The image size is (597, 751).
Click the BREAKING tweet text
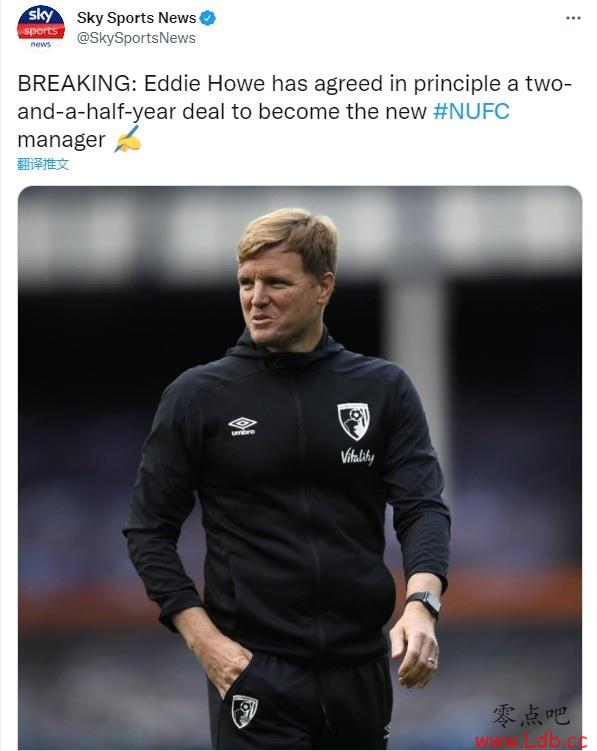(x=295, y=111)
